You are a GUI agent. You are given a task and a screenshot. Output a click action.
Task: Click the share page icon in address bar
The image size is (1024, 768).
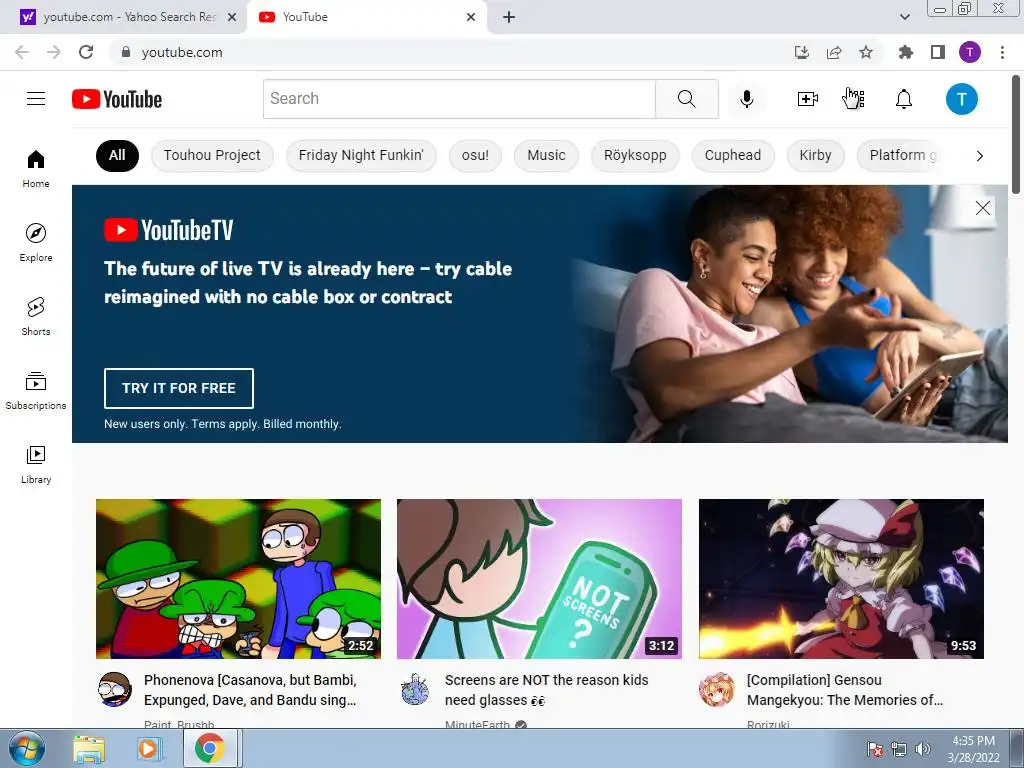point(834,52)
